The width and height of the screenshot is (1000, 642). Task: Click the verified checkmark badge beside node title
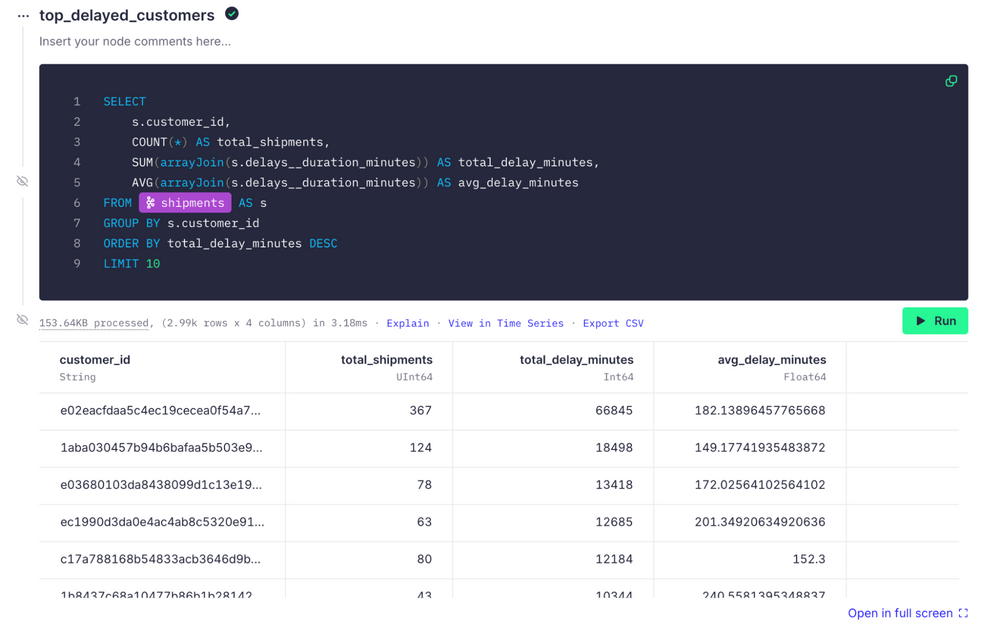coord(230,15)
